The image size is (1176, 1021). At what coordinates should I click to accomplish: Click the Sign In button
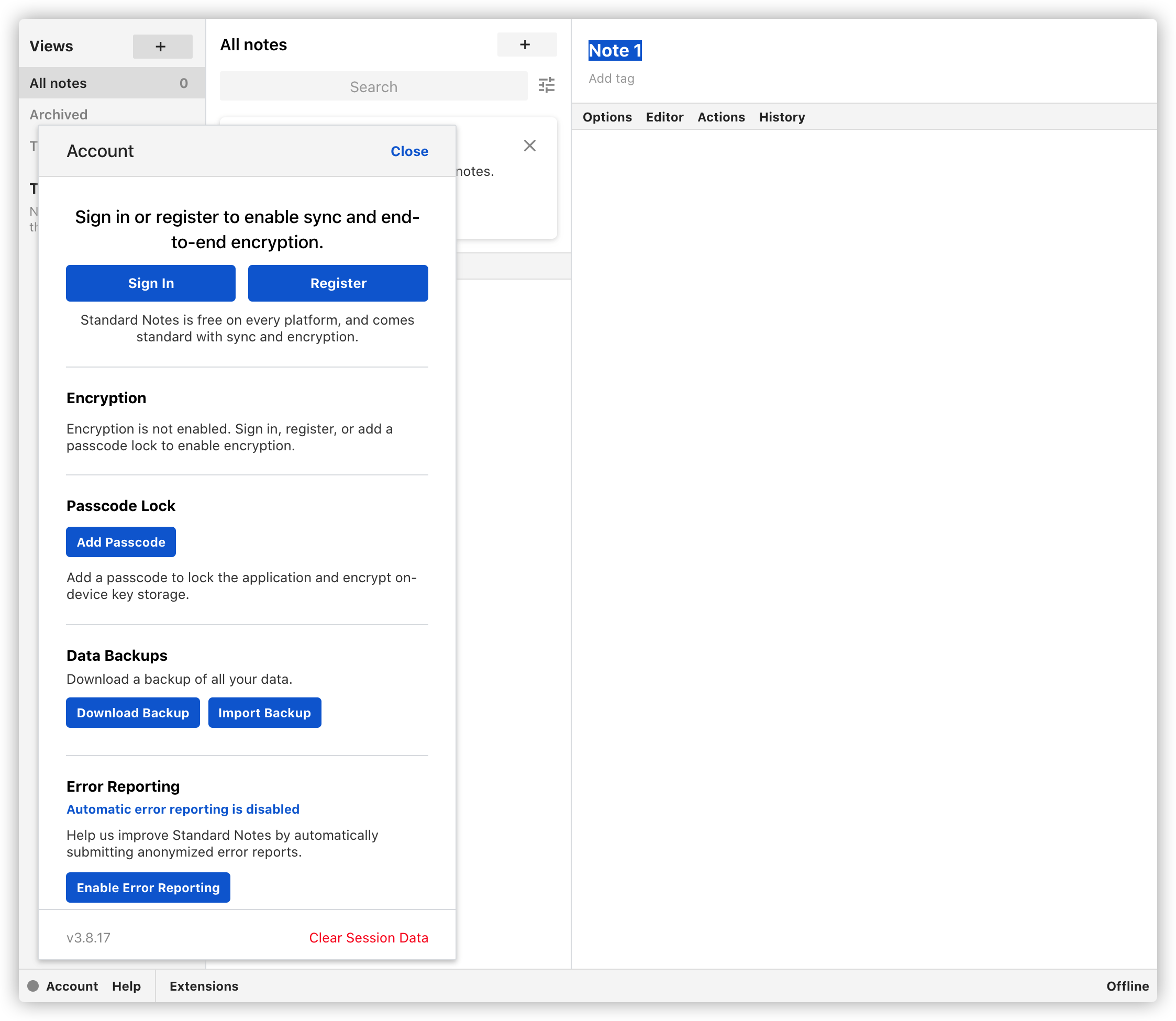coord(150,283)
